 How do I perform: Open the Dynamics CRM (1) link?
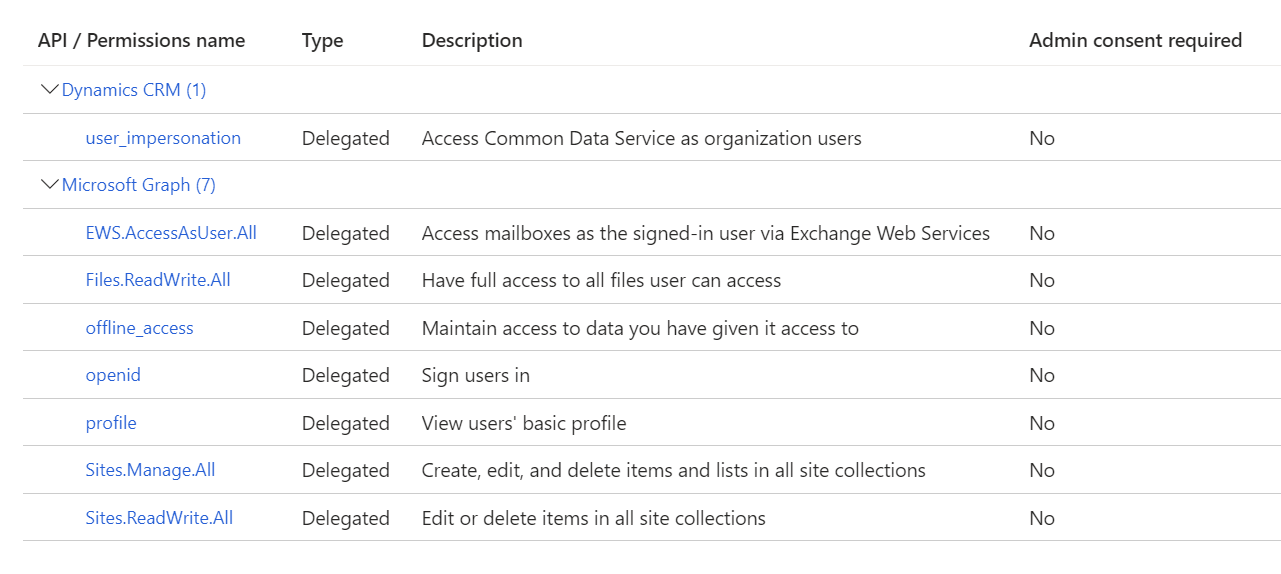[x=134, y=90]
